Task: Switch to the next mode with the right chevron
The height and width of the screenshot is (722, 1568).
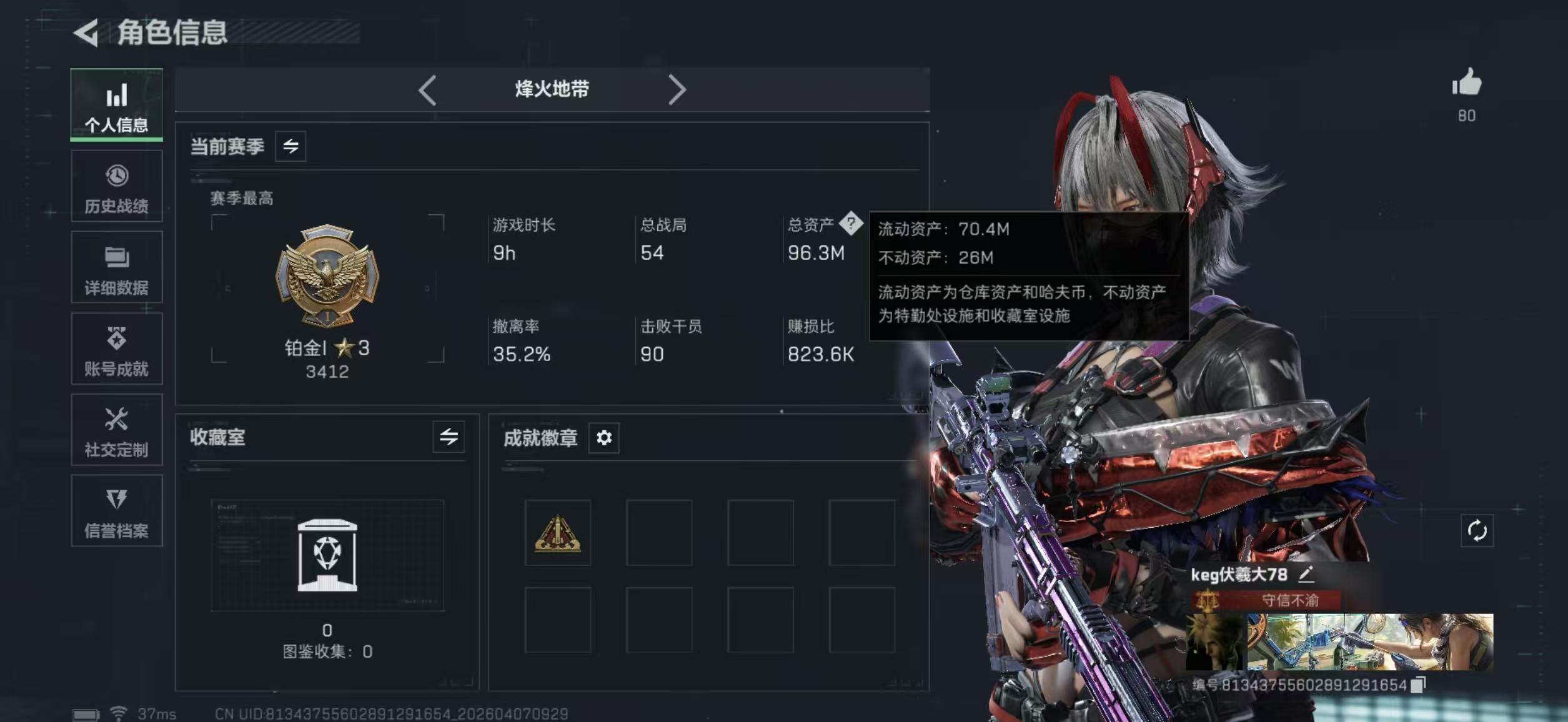Action: [x=677, y=90]
